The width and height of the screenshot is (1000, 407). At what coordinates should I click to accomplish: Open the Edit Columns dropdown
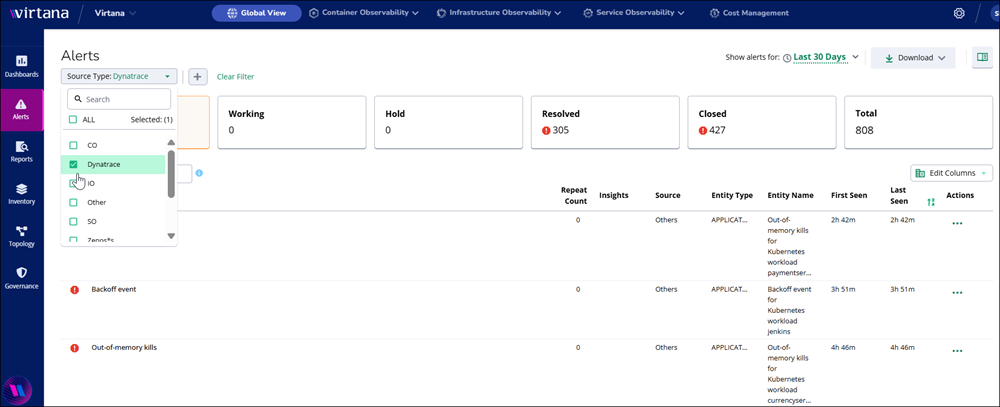click(x=952, y=173)
